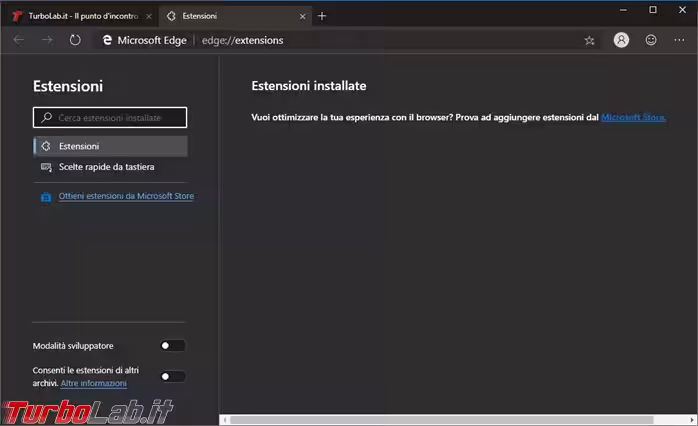Add this page to favorites with the star
698x426 pixels.
[x=589, y=40]
